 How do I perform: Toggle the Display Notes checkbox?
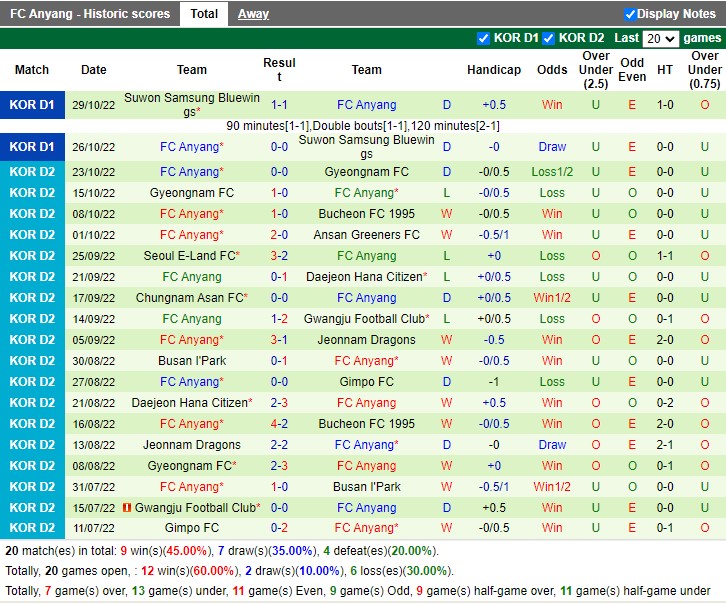coord(630,14)
